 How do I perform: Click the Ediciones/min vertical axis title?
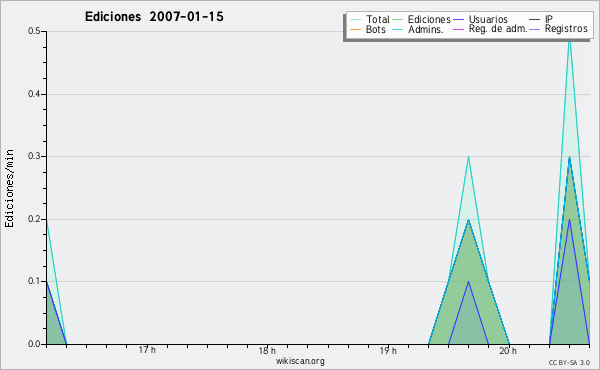point(9,188)
